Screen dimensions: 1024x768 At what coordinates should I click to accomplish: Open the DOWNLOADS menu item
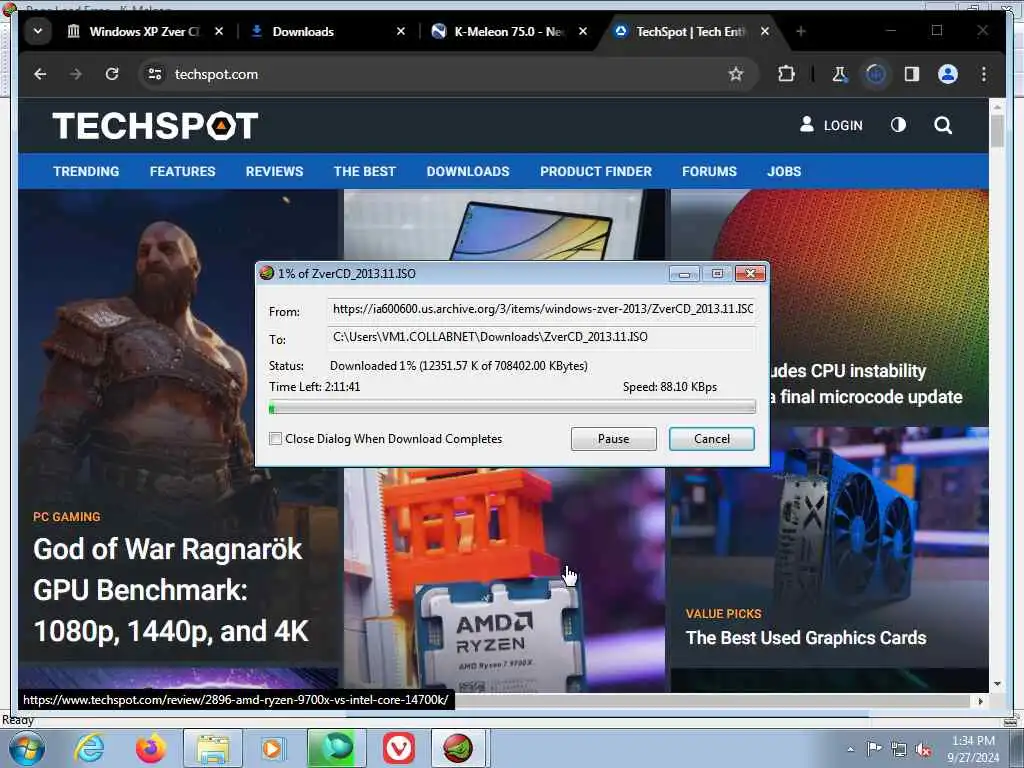tap(468, 171)
